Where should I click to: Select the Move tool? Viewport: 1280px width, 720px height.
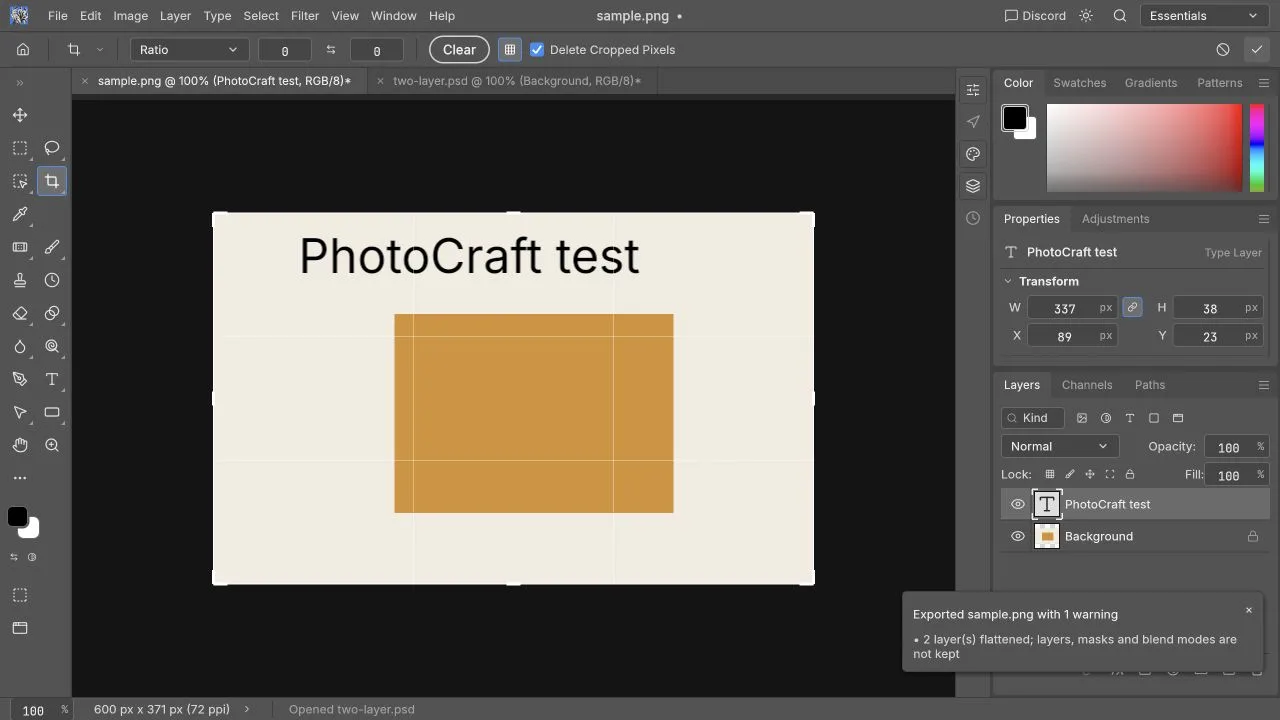[20, 115]
